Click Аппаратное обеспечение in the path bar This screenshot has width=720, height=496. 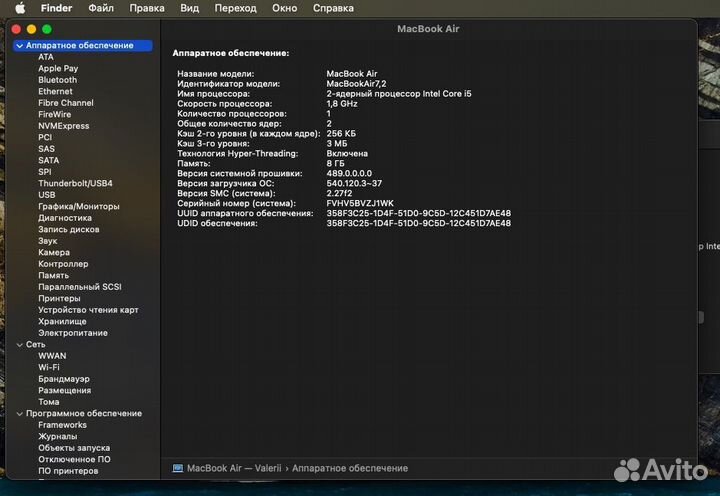click(350, 468)
